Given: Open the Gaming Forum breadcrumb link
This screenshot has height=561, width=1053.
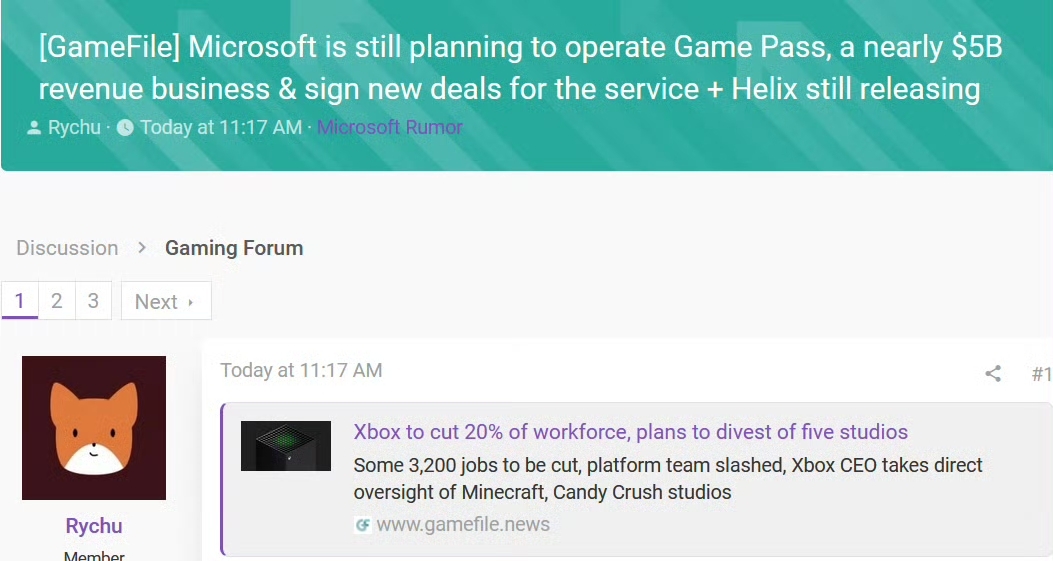Looking at the screenshot, I should click(x=234, y=248).
